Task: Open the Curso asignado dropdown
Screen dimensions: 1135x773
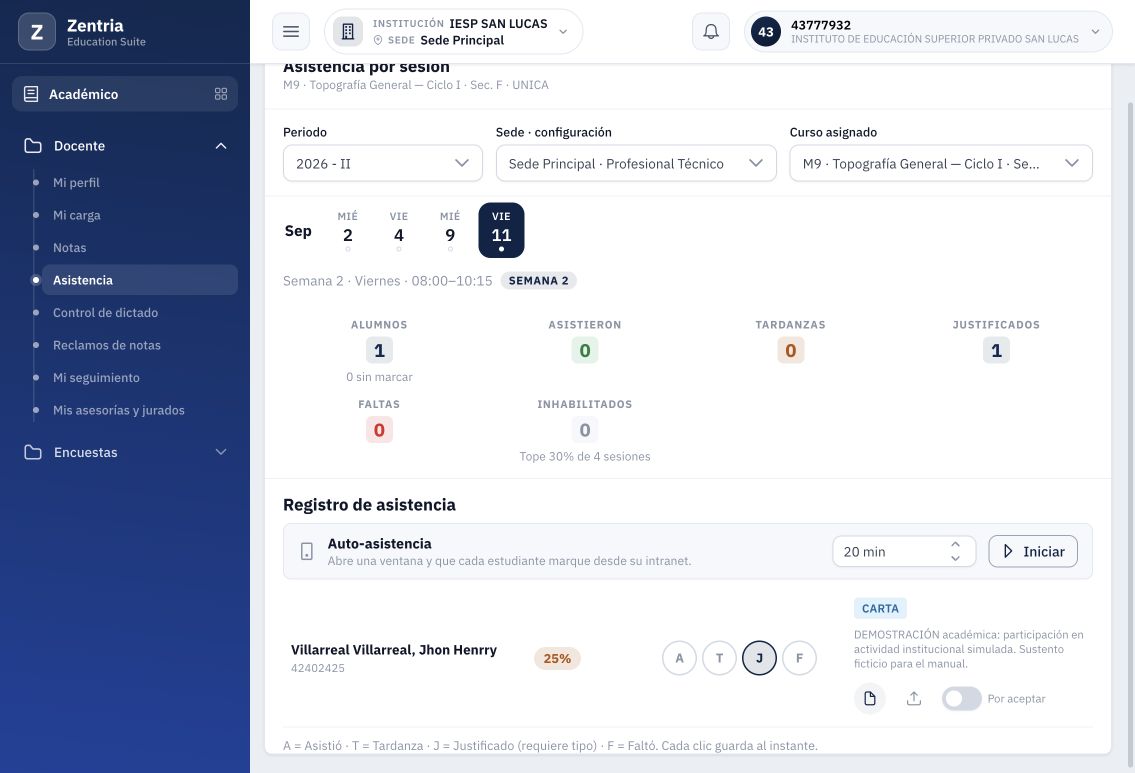Action: 940,164
